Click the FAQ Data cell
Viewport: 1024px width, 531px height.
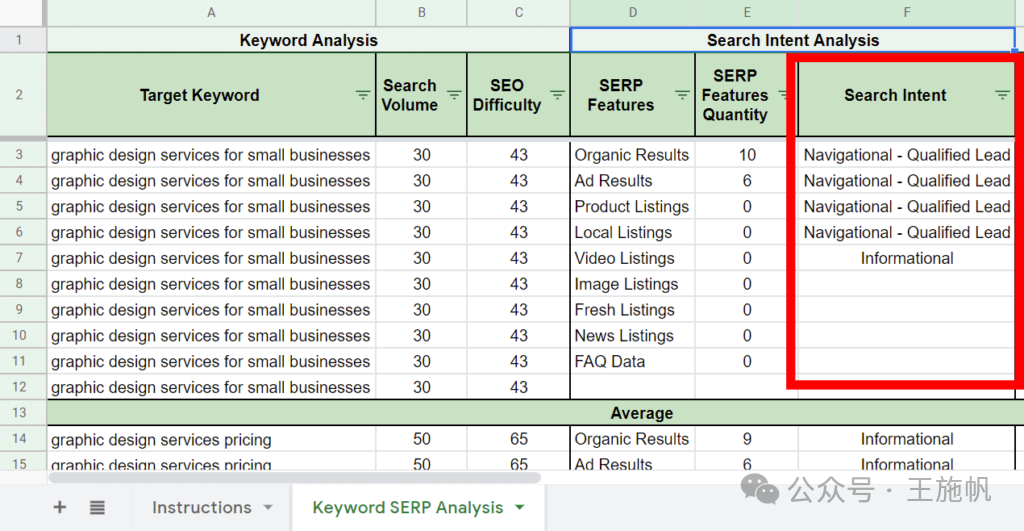click(x=632, y=361)
